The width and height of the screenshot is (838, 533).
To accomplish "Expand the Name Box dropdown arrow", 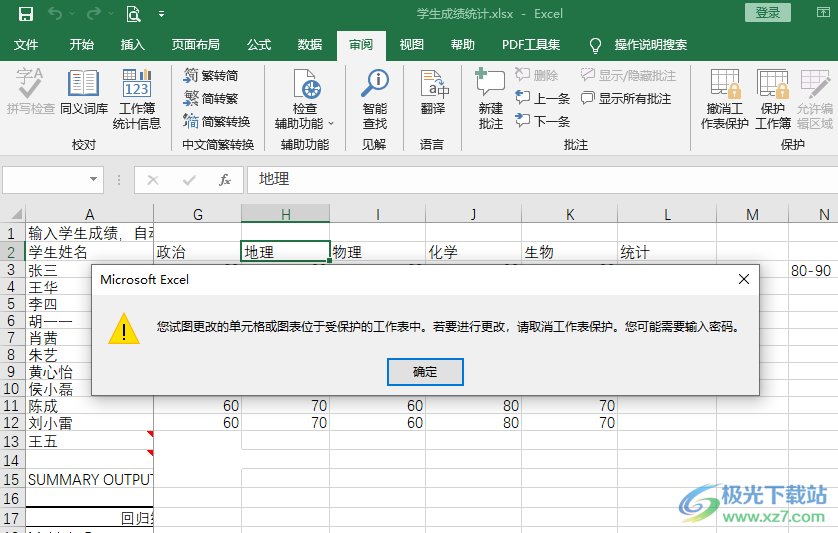I will 94,180.
